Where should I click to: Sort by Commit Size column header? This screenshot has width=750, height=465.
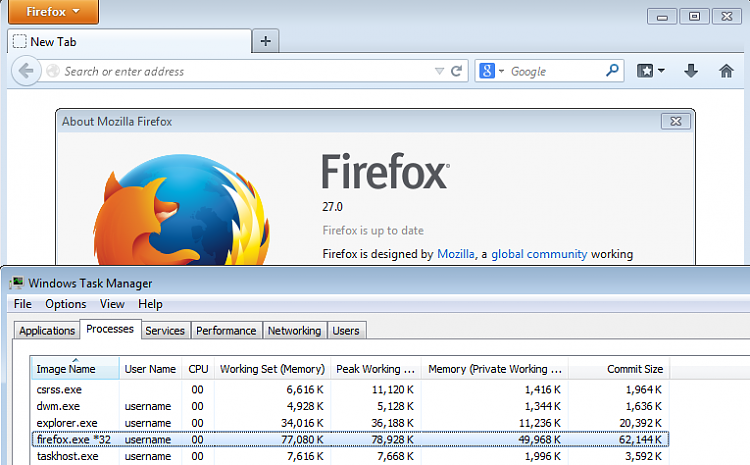[x=619, y=369]
